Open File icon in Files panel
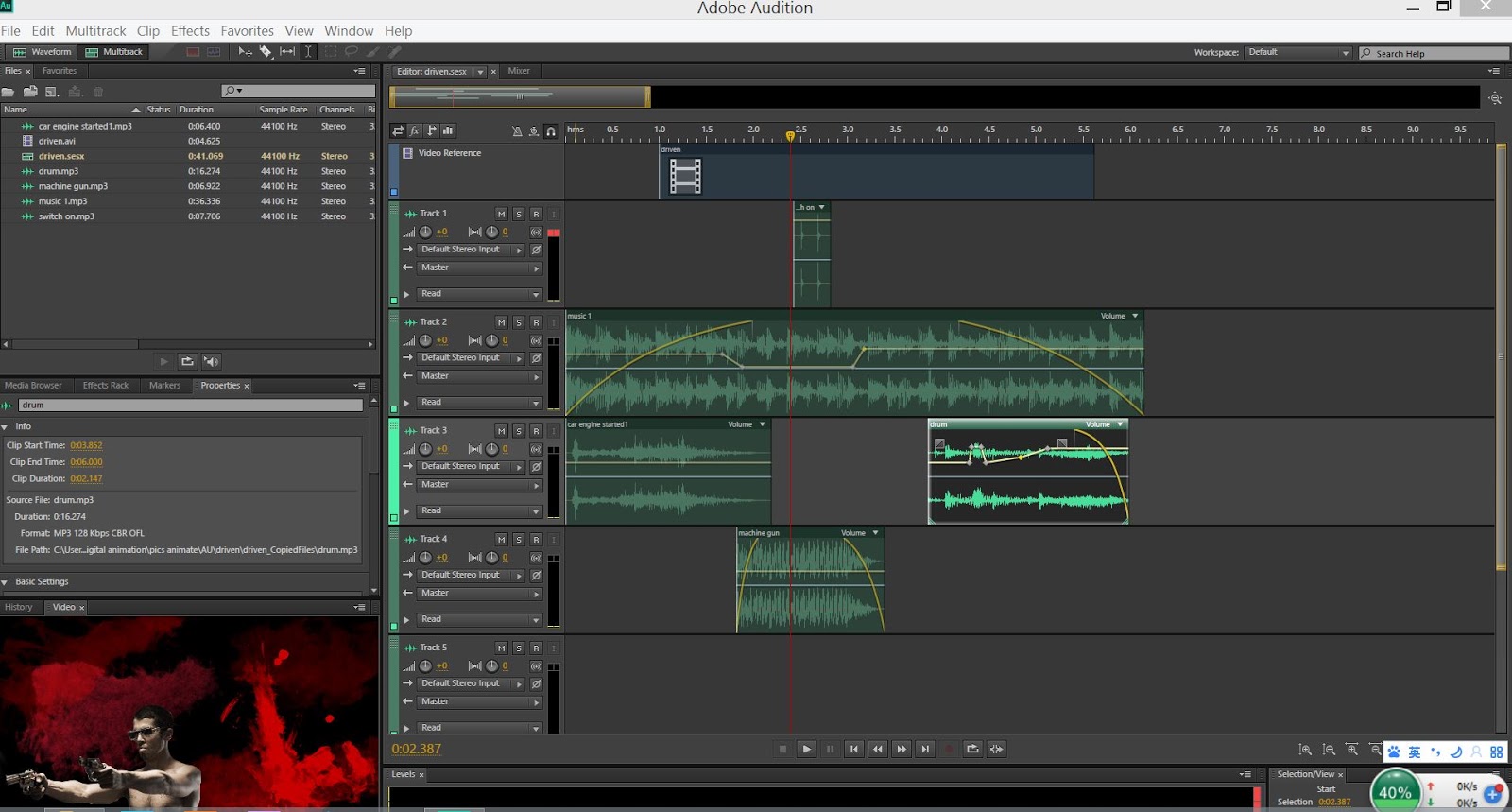The height and width of the screenshot is (812, 1512). (x=9, y=92)
